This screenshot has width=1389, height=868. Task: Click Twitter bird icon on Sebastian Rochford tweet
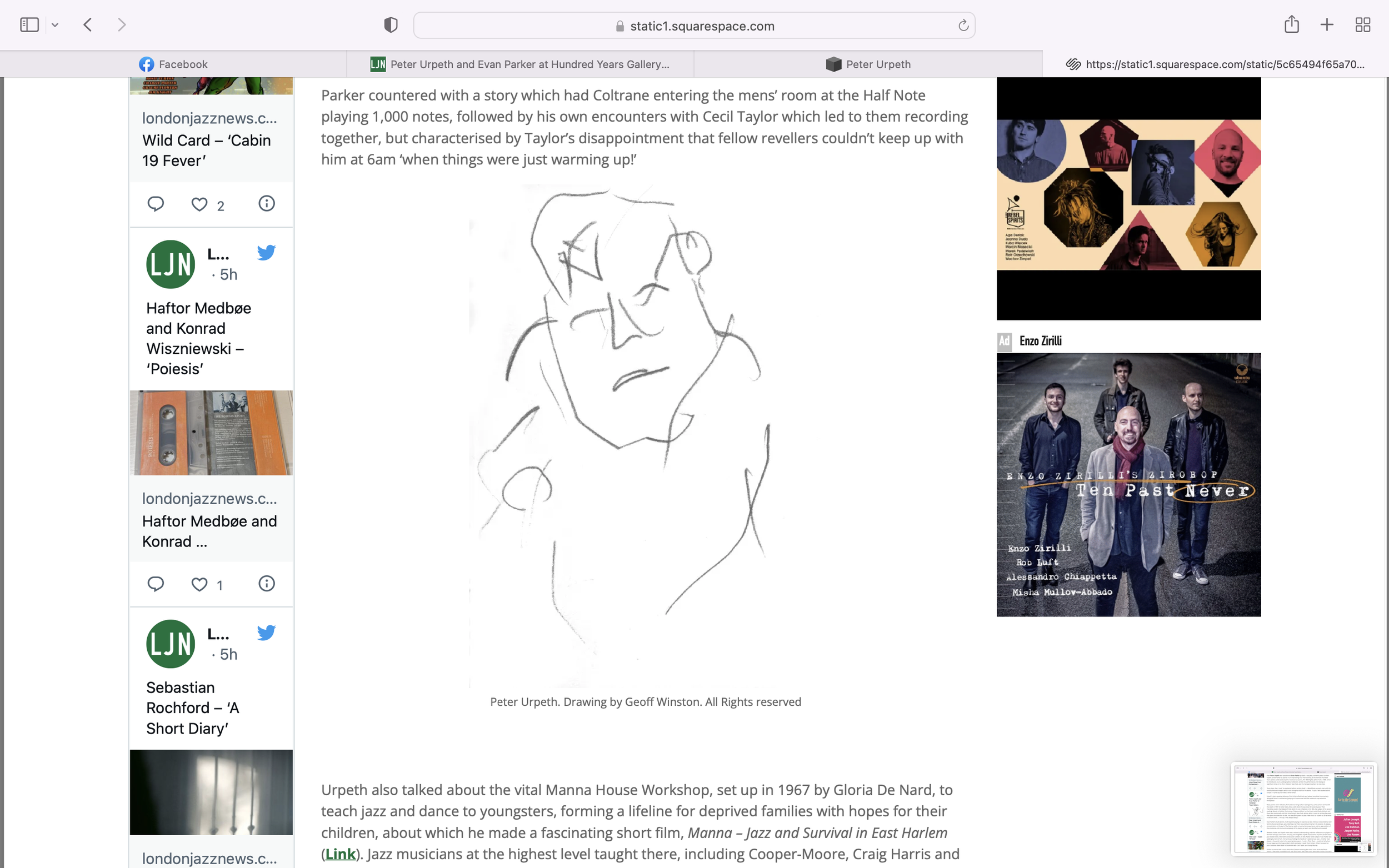[266, 633]
